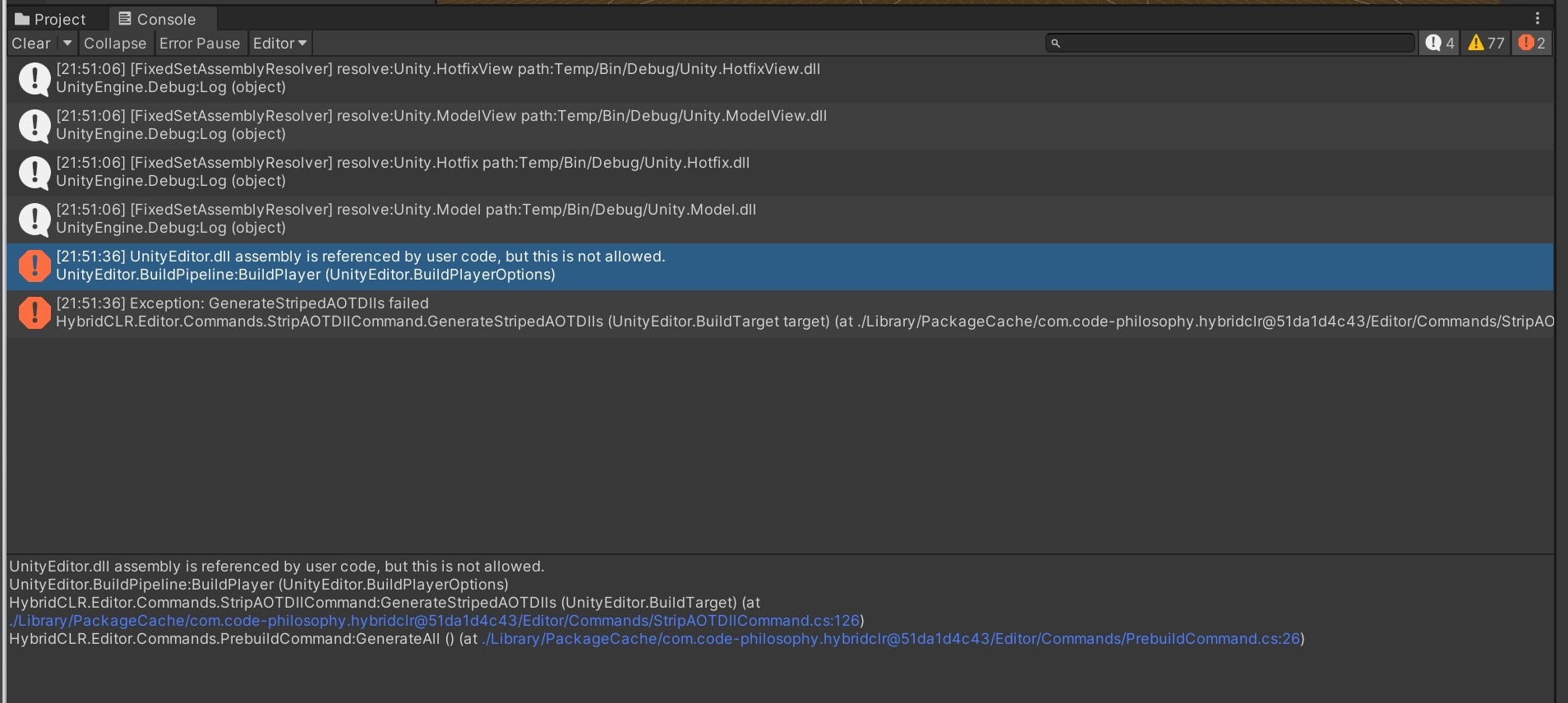Image resolution: width=1568 pixels, height=703 pixels.
Task: Click the error icon of UnityEditor.dll entry
Action: tap(35, 266)
